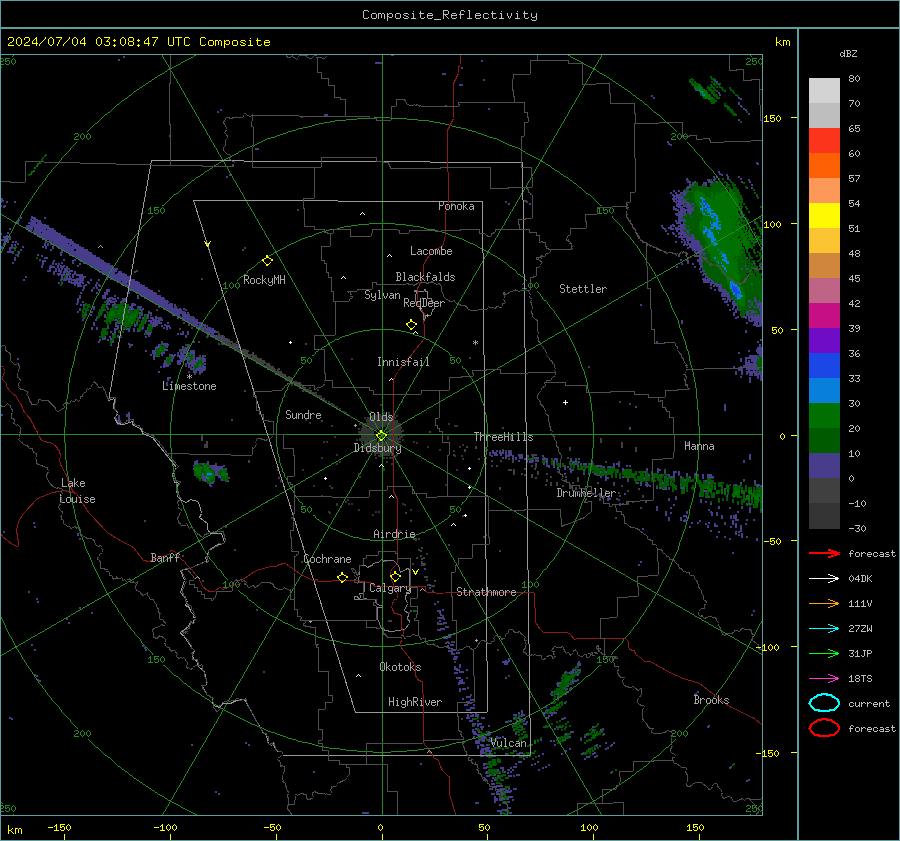
Task: Click the white 04DK arrow icon
Action: (x=824, y=578)
